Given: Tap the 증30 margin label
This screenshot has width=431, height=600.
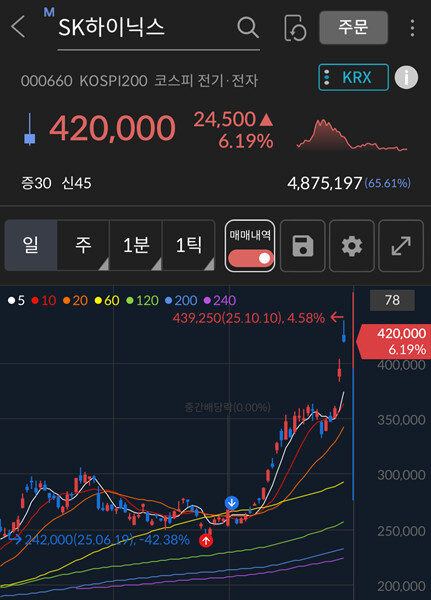Looking at the screenshot, I should point(36,183).
